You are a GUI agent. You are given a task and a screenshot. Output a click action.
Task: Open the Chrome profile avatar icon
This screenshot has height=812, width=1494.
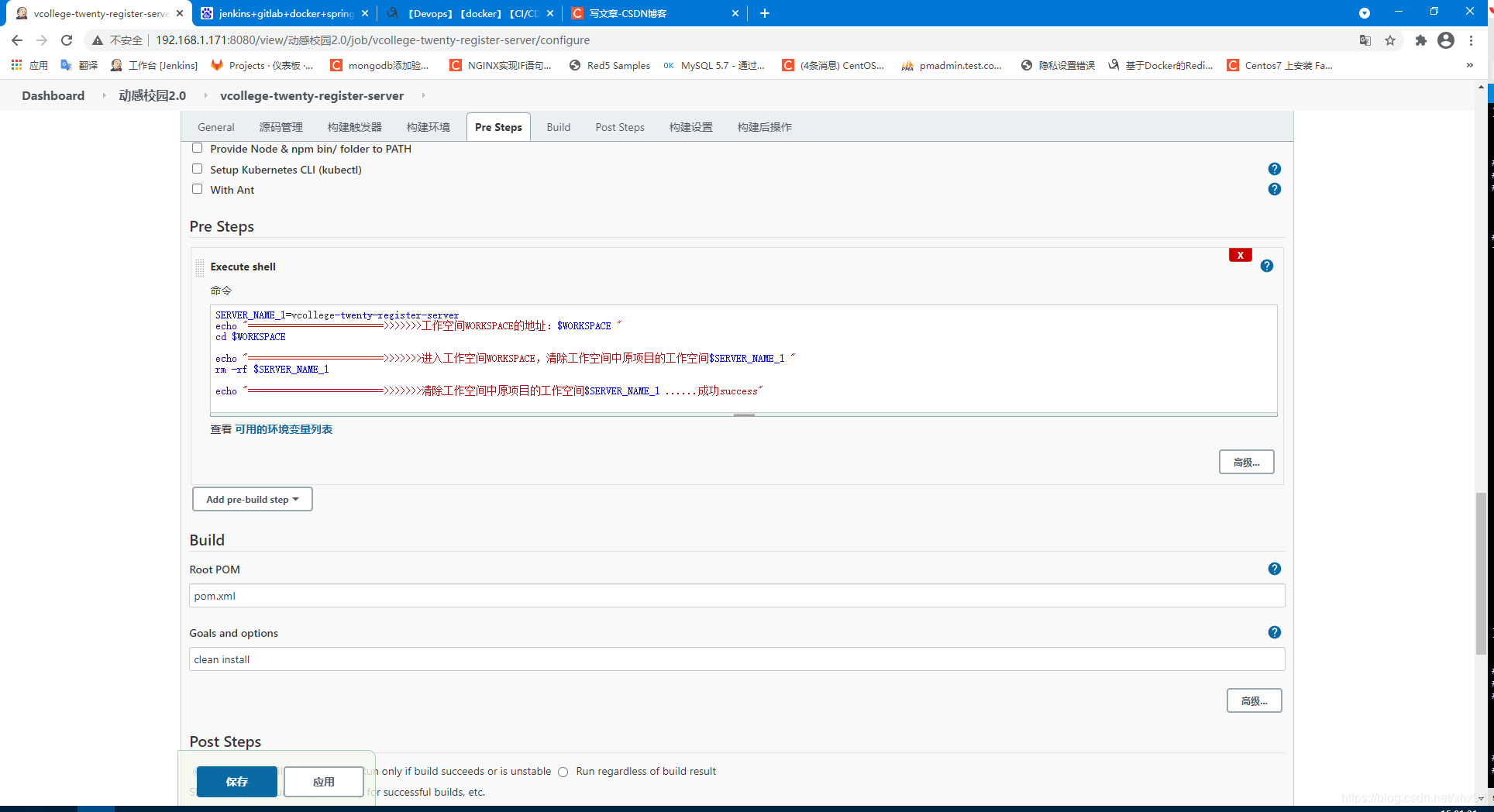(x=1446, y=40)
